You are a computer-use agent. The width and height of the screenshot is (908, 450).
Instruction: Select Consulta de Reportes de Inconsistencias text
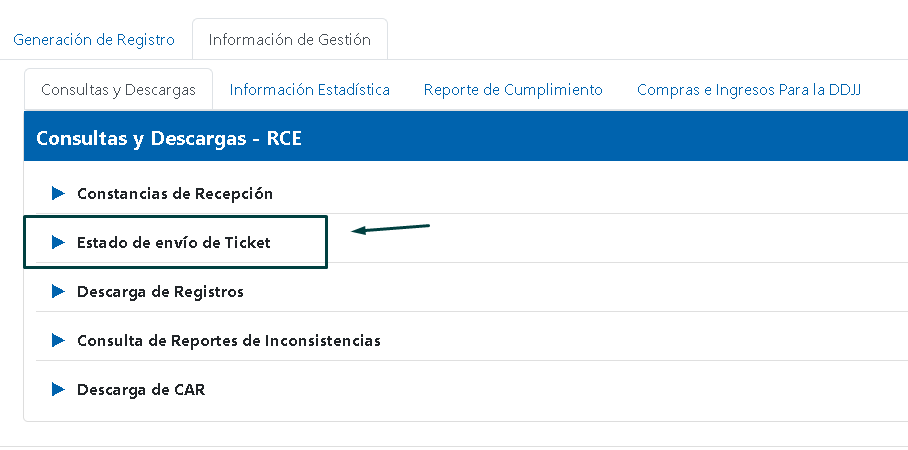[x=228, y=340]
